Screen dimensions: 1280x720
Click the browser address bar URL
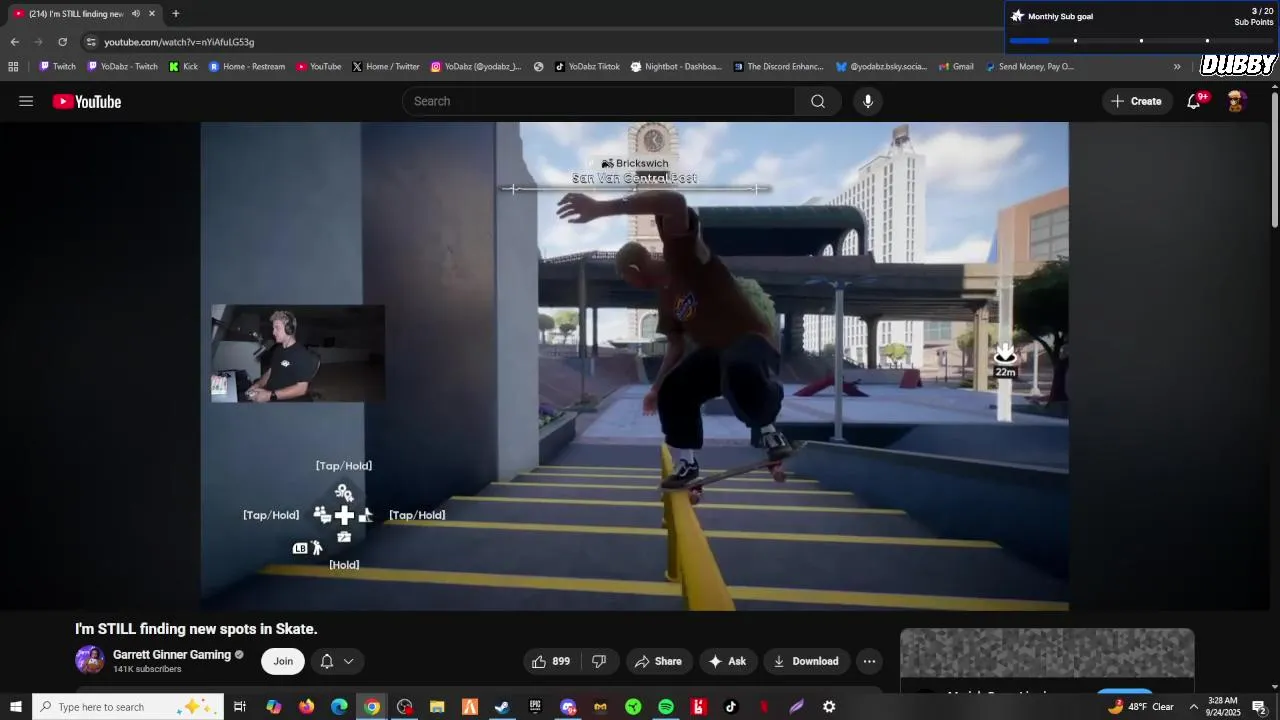pos(179,42)
